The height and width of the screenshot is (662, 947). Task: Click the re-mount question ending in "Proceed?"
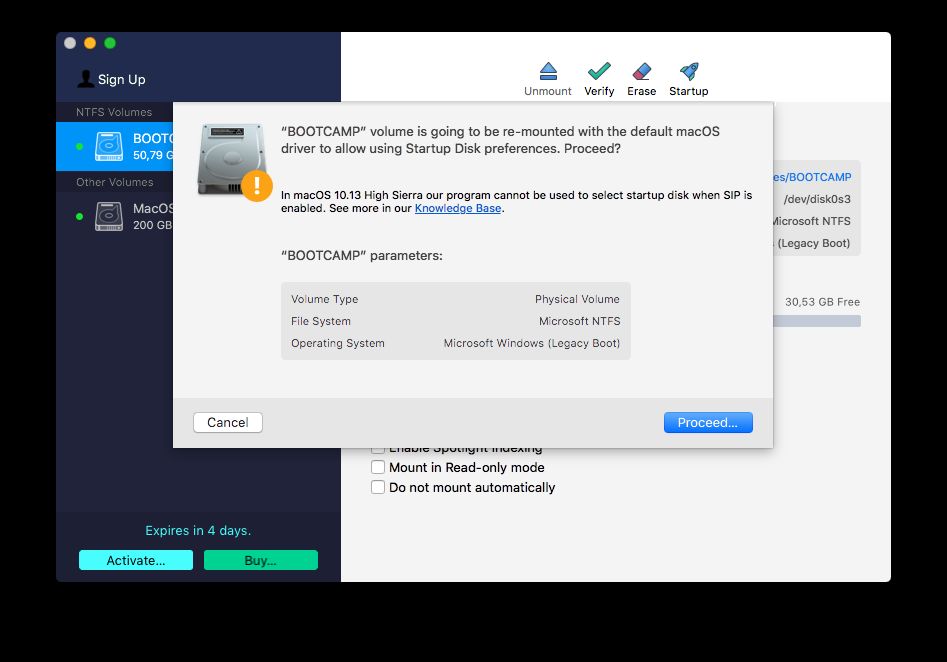point(500,140)
